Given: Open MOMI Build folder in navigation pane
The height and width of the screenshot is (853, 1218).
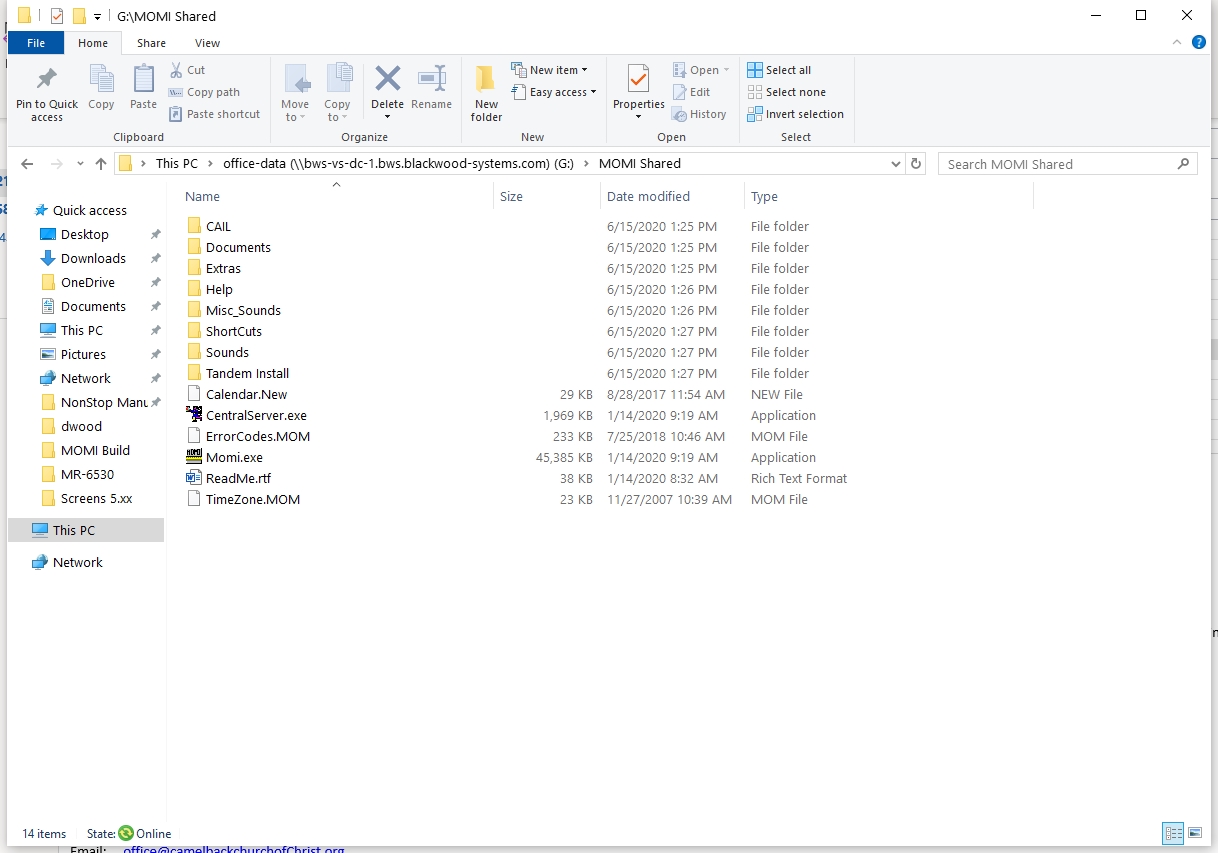Looking at the screenshot, I should (95, 450).
